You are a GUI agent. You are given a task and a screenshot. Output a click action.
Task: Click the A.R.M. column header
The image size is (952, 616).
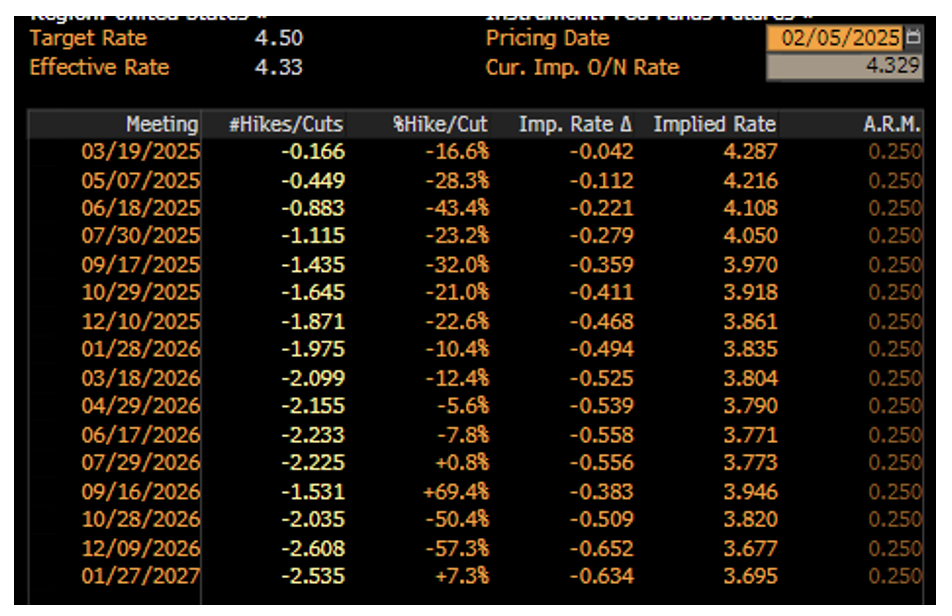892,125
